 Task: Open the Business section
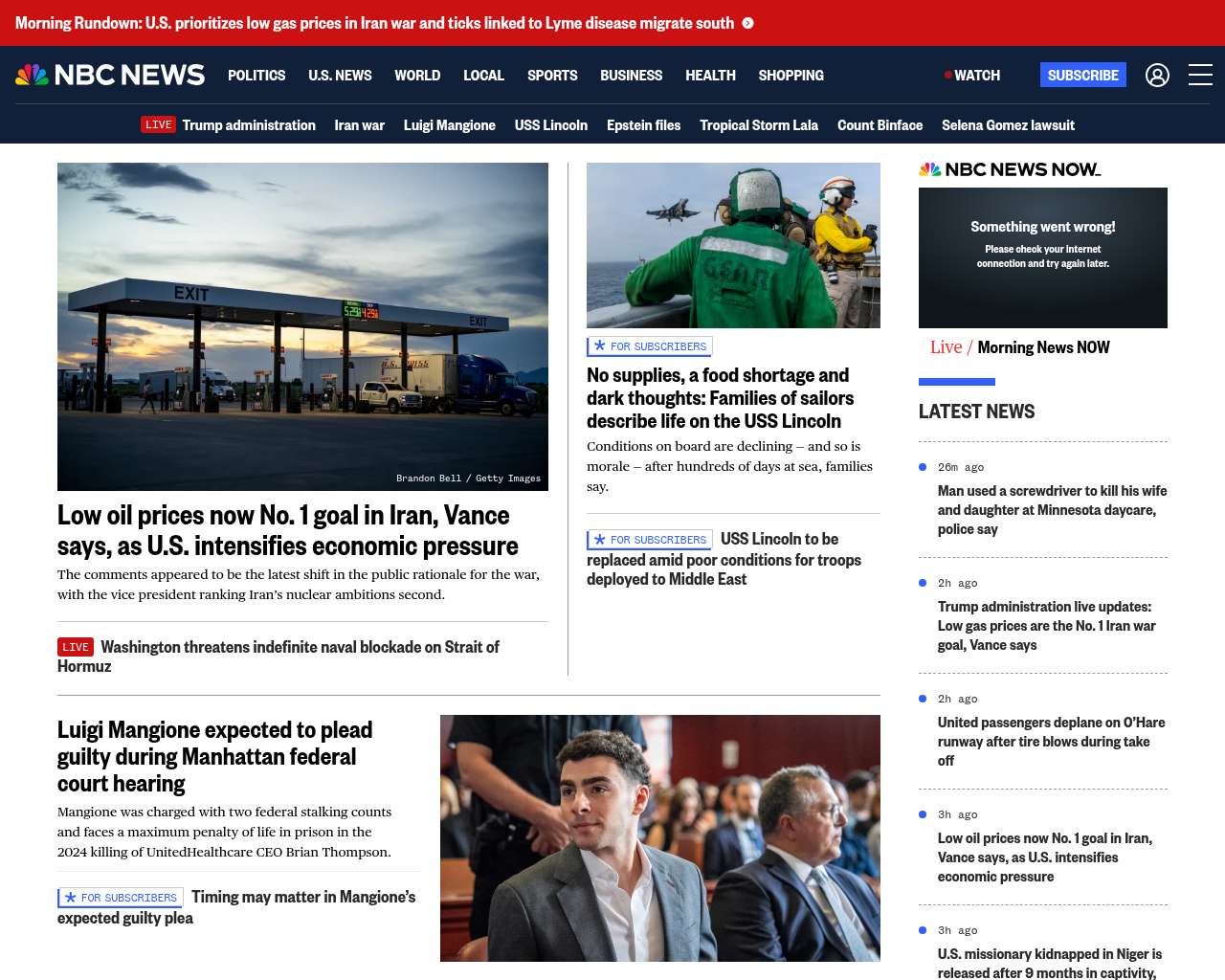(631, 75)
